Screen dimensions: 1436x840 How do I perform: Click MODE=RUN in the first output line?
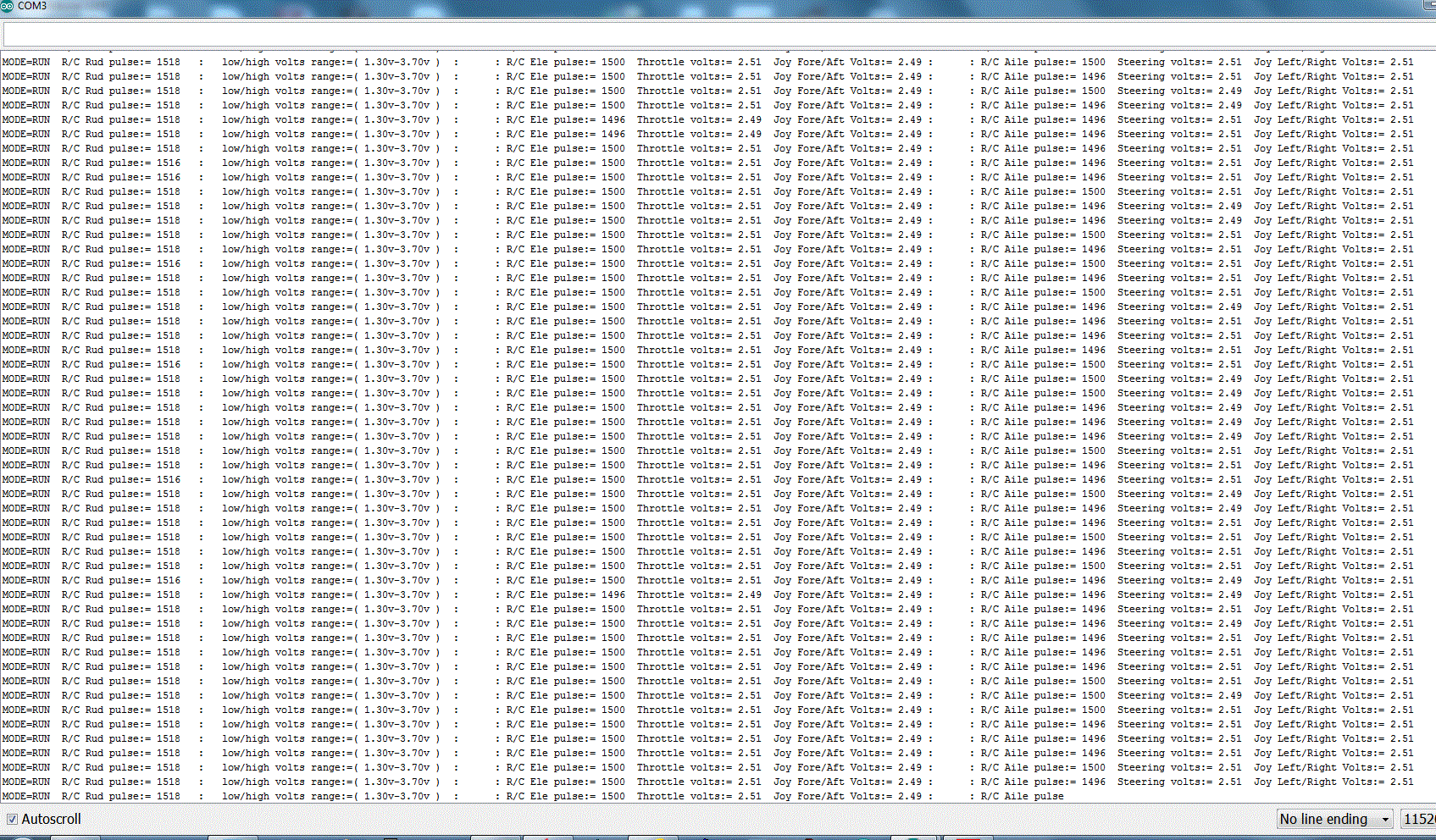[x=26, y=62]
